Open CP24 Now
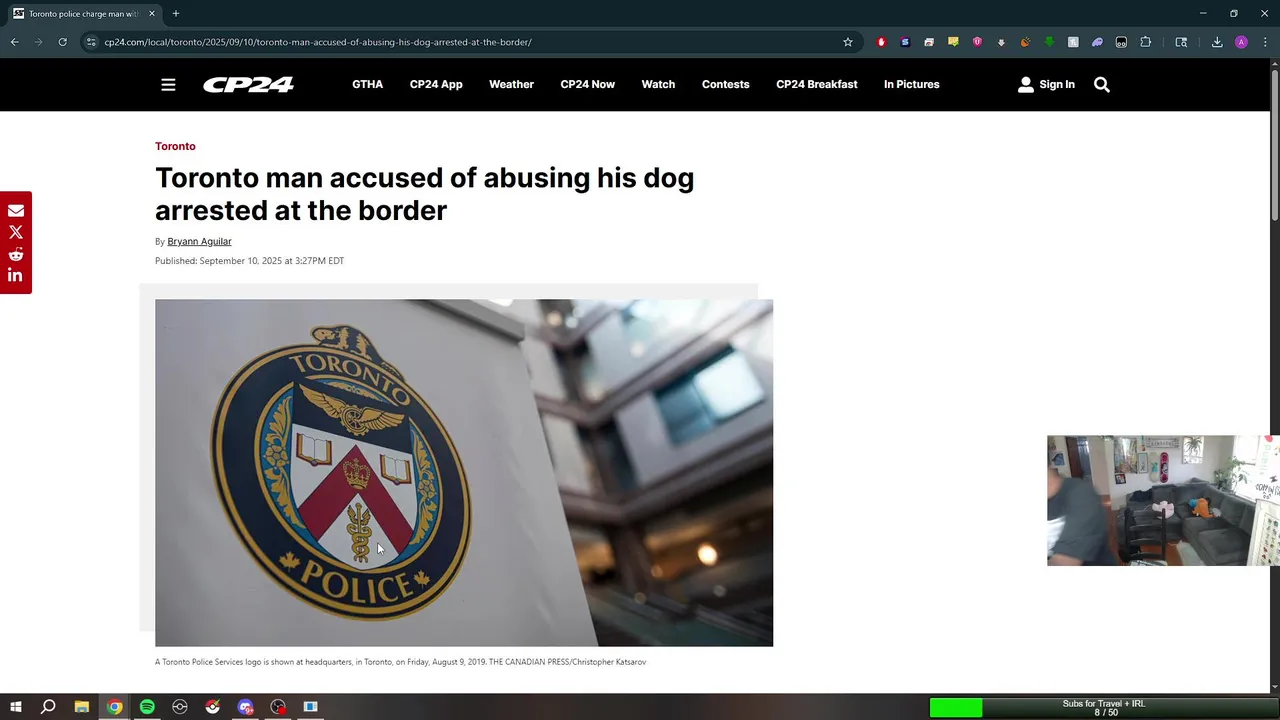This screenshot has width=1280, height=720. (587, 85)
